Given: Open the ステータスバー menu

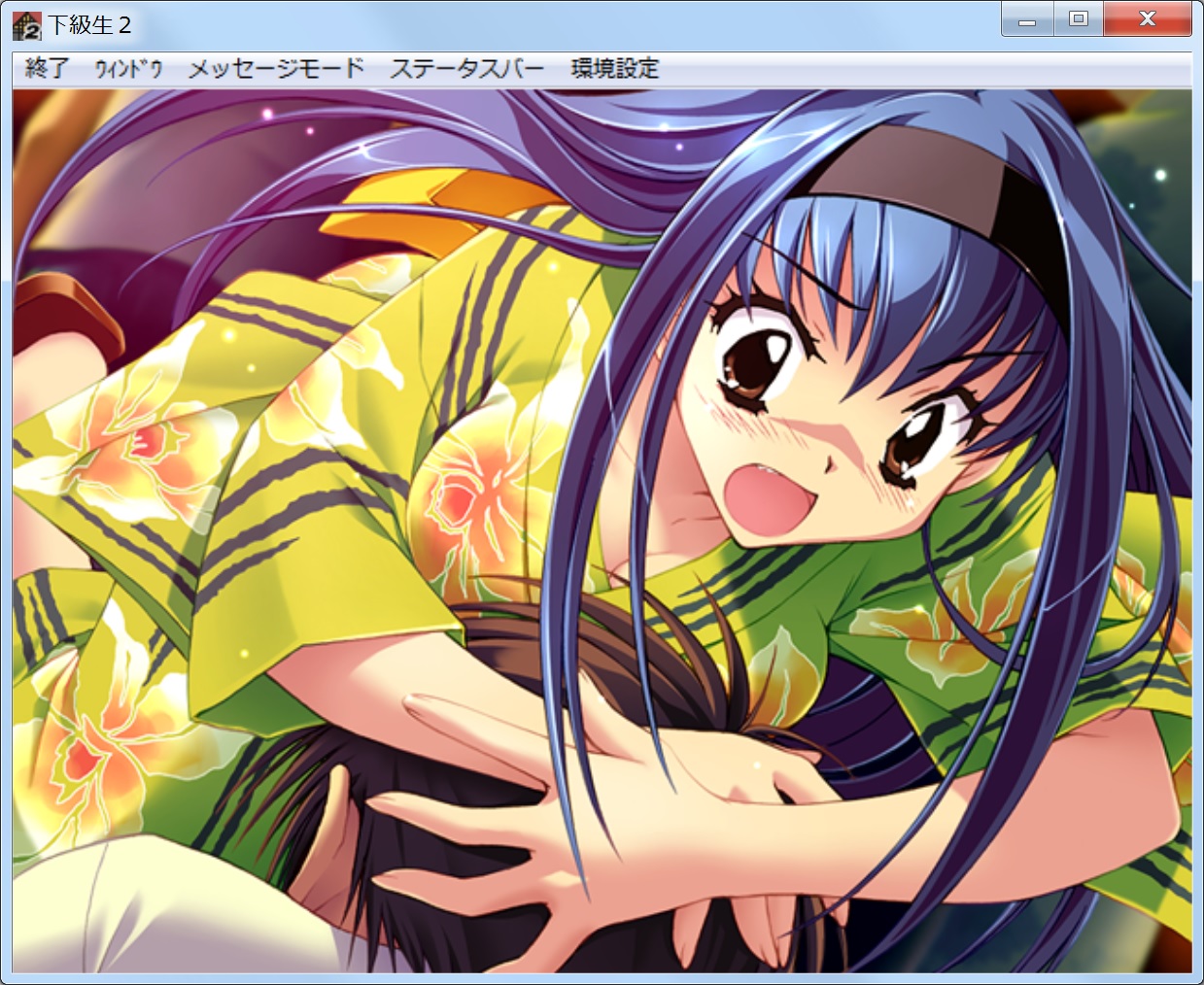Looking at the screenshot, I should [x=466, y=69].
